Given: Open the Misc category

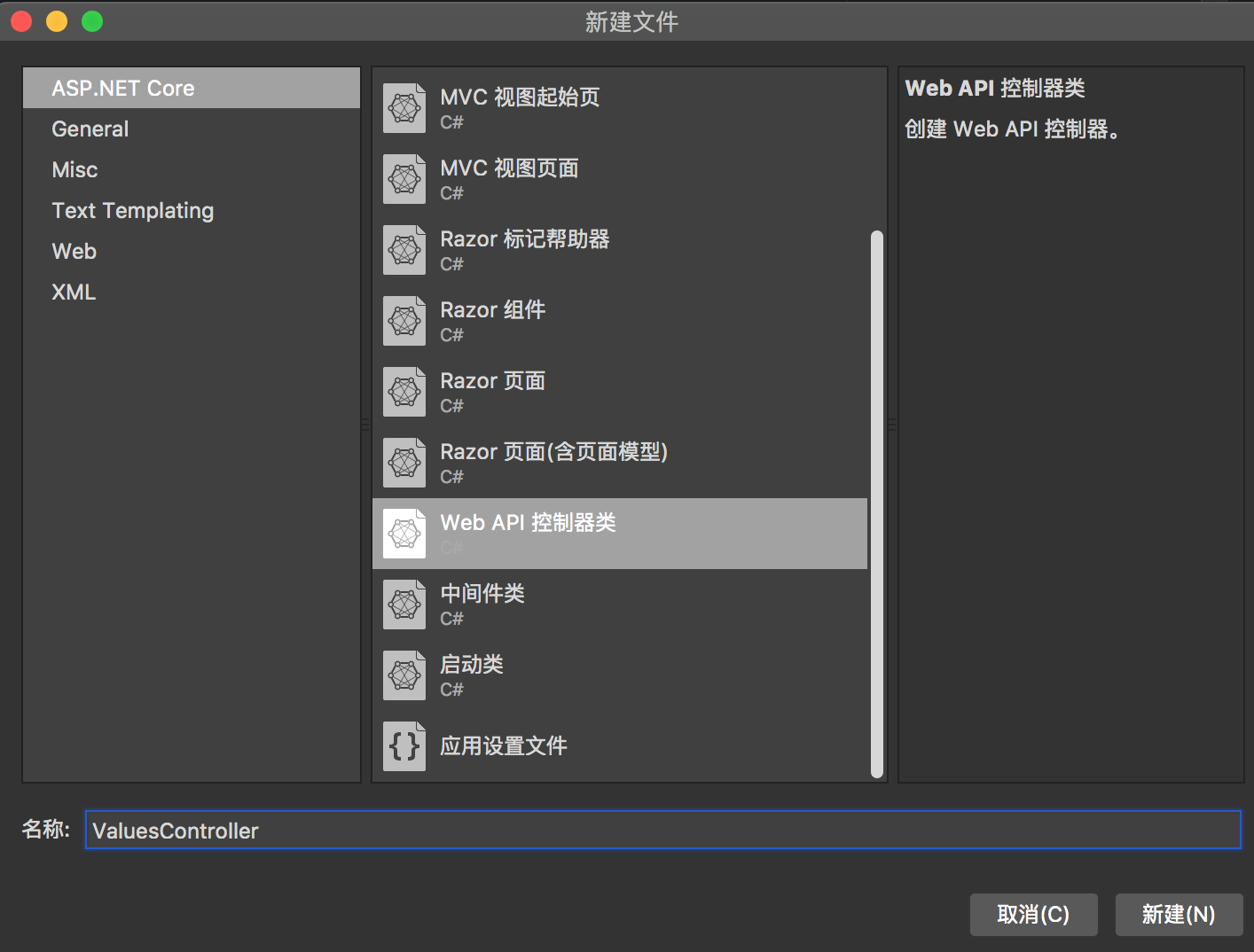Looking at the screenshot, I should (x=192, y=170).
